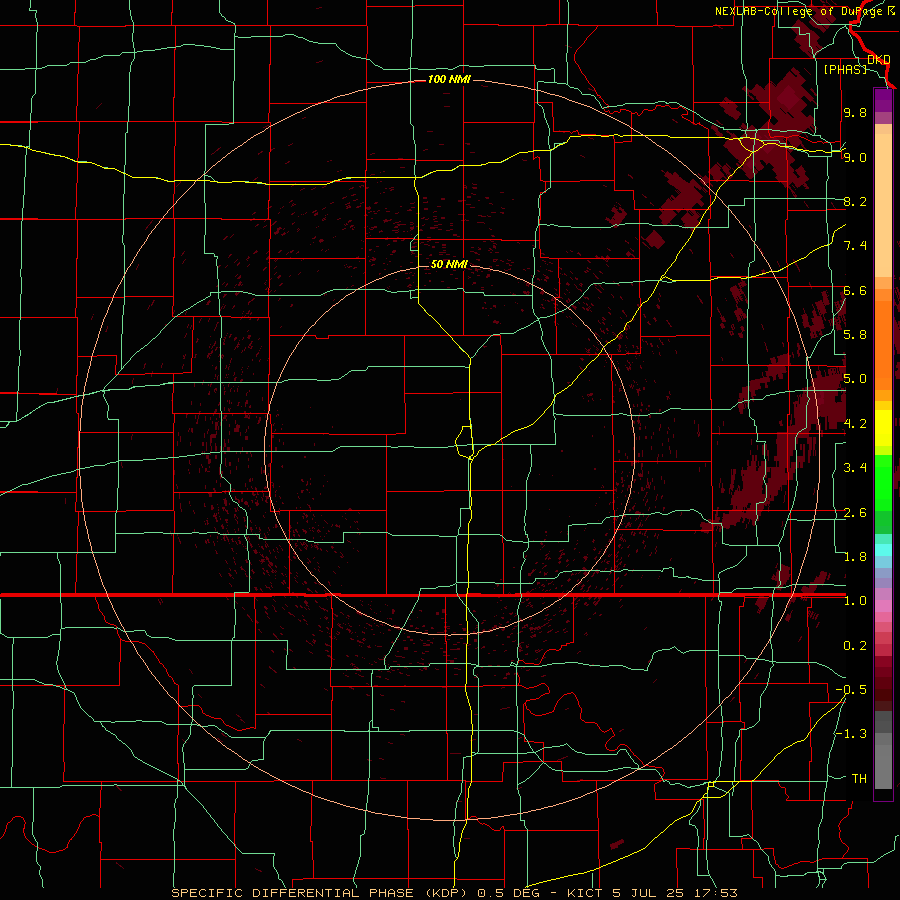The height and width of the screenshot is (900, 900).
Task: Select the "5.0" value on the scale
Action: 855,379
